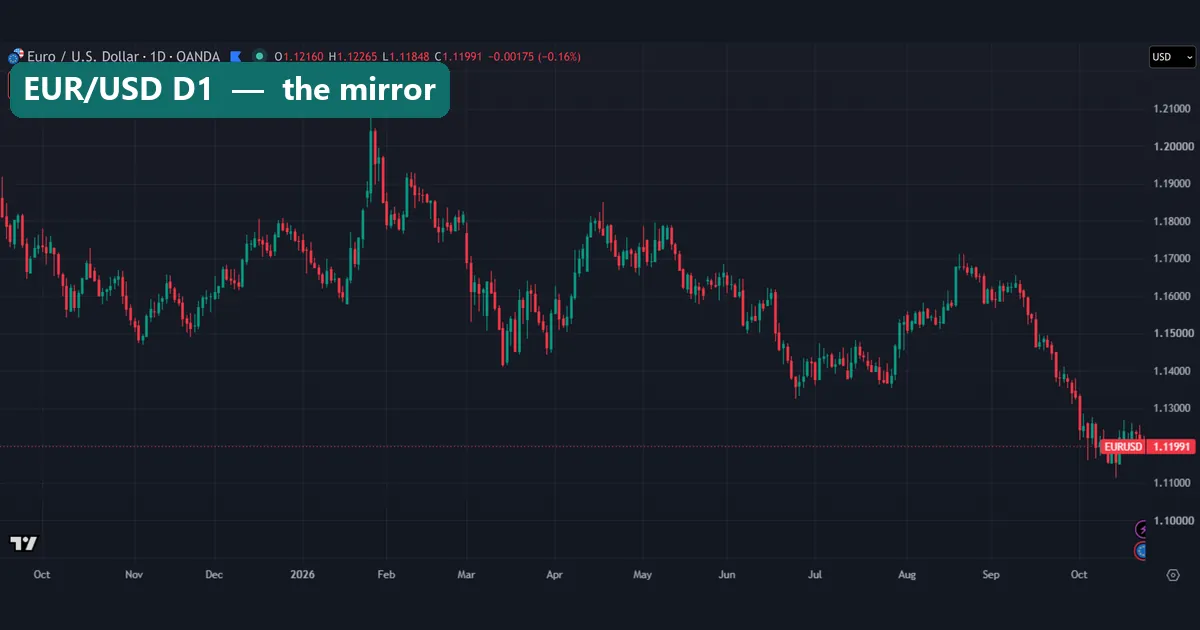Click the 1.19000 price axis label
The height and width of the screenshot is (630, 1200).
pyautogui.click(x=1170, y=184)
